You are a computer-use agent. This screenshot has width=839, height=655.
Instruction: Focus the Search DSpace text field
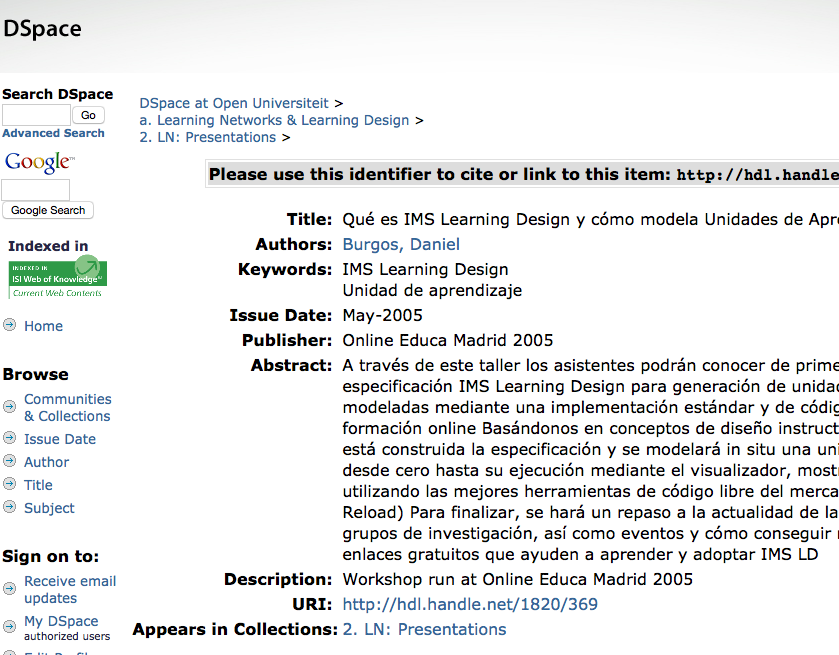coord(36,115)
